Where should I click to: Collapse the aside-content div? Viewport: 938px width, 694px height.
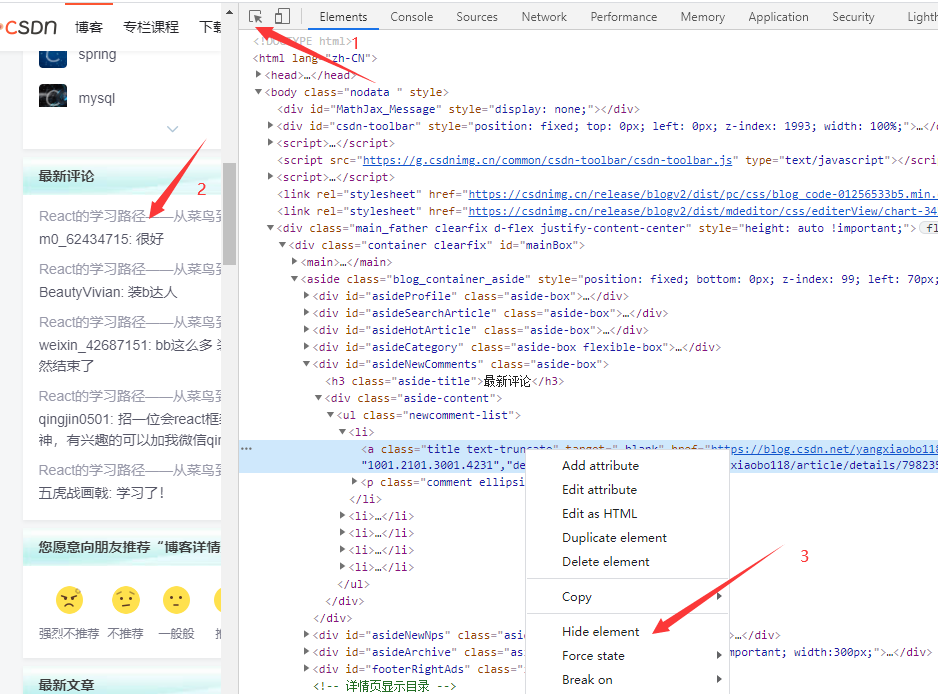[x=318, y=397]
